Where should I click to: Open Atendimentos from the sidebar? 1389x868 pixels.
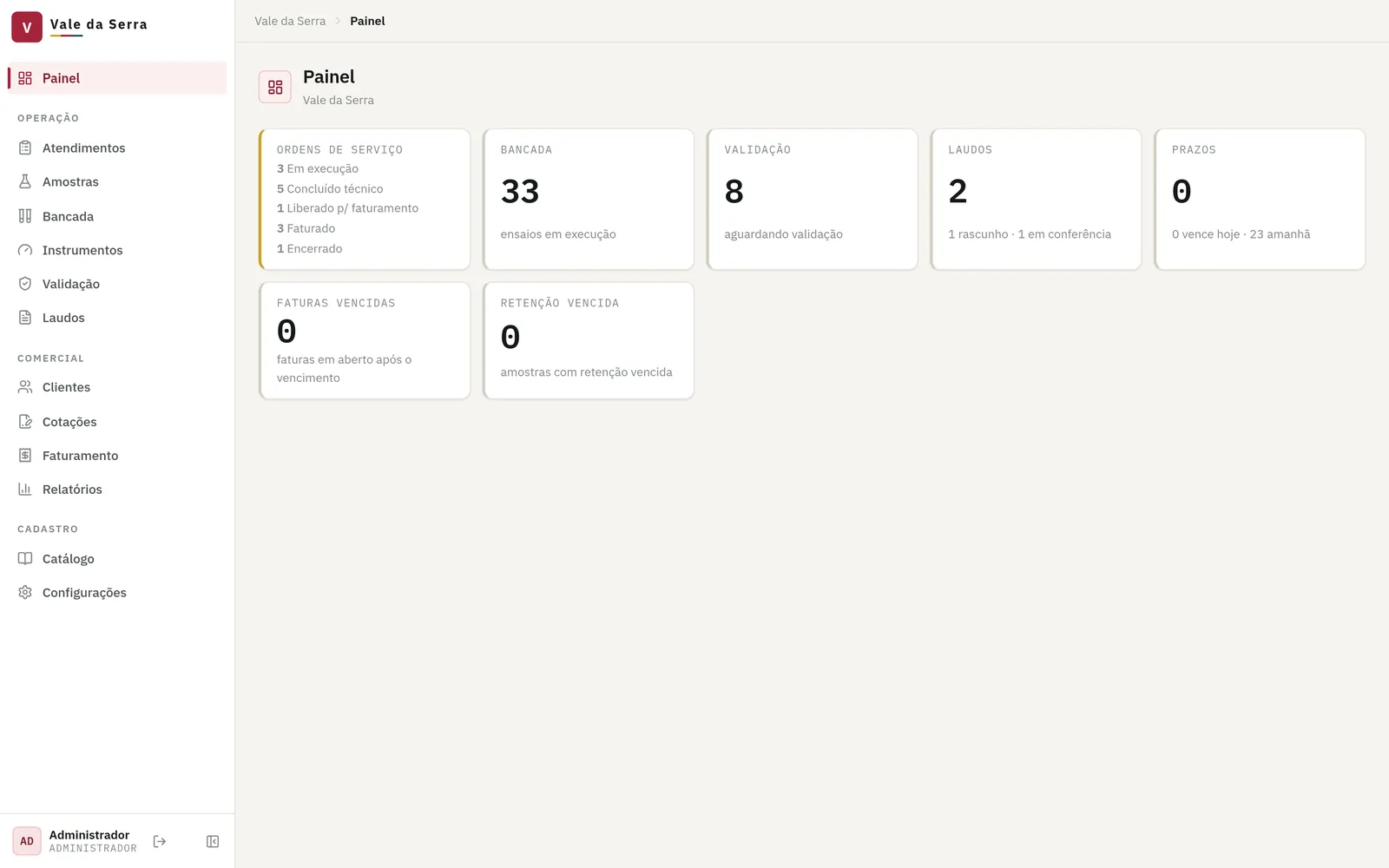click(117, 148)
